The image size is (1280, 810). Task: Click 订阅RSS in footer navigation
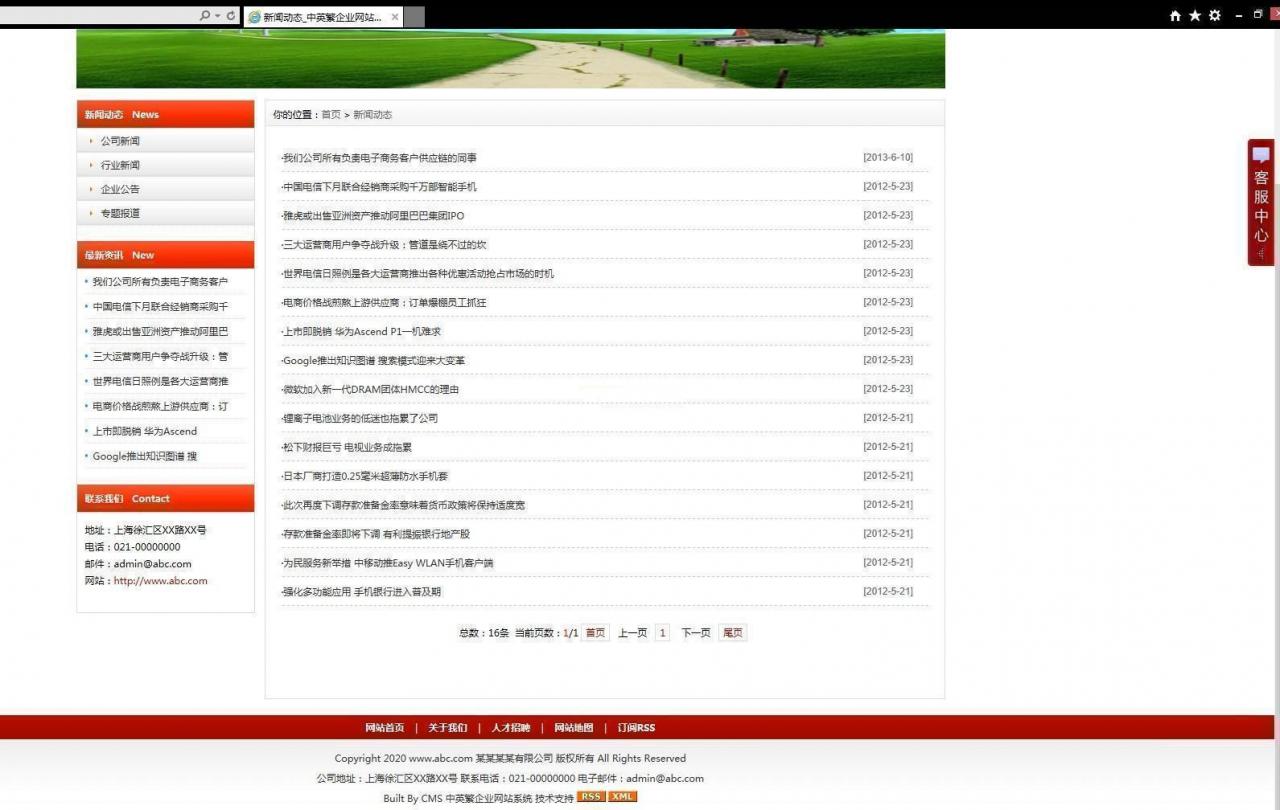tap(636, 728)
